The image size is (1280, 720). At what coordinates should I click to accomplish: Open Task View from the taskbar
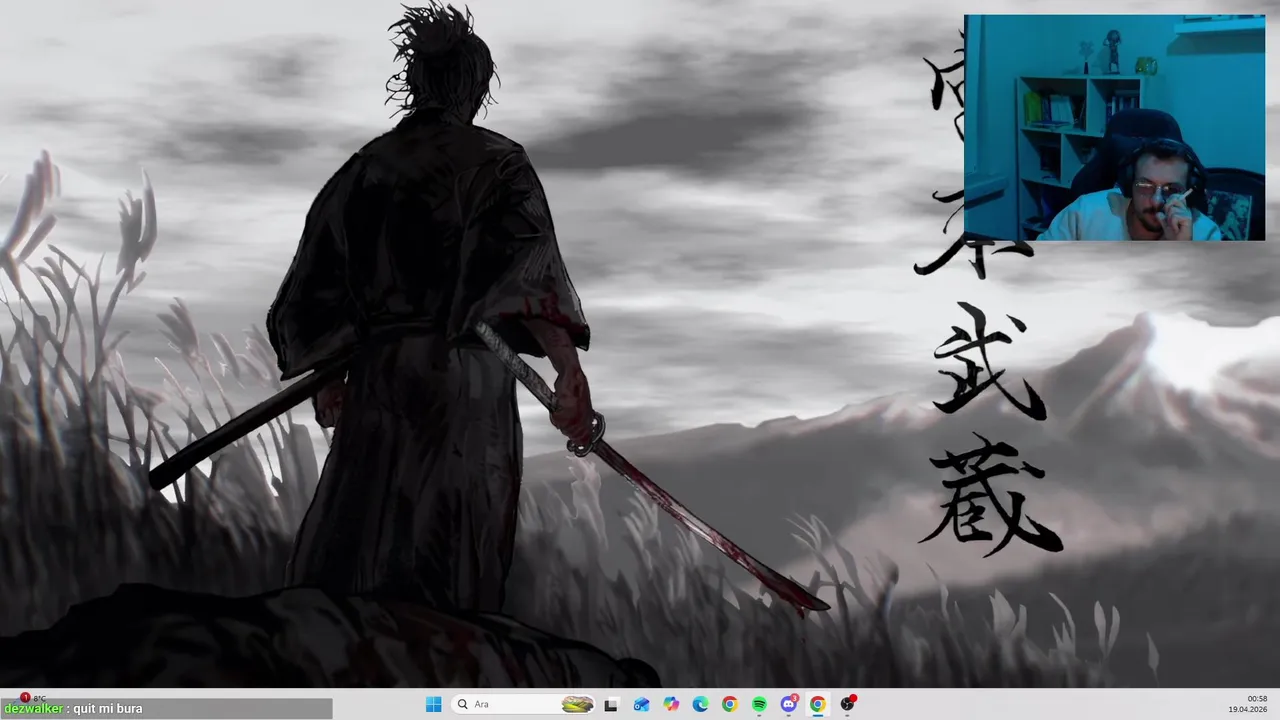pos(611,704)
